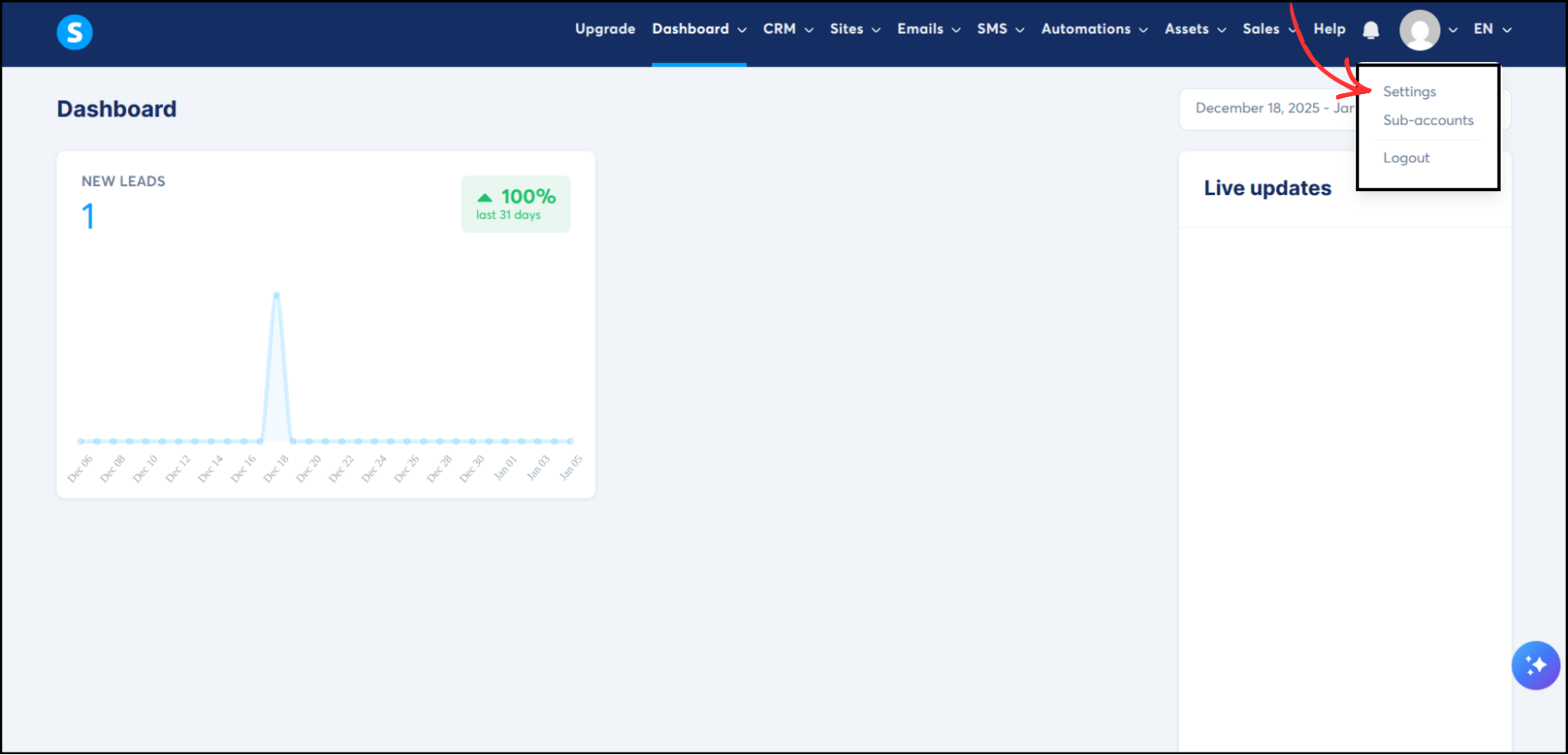Click the New Leads count number

(89, 215)
